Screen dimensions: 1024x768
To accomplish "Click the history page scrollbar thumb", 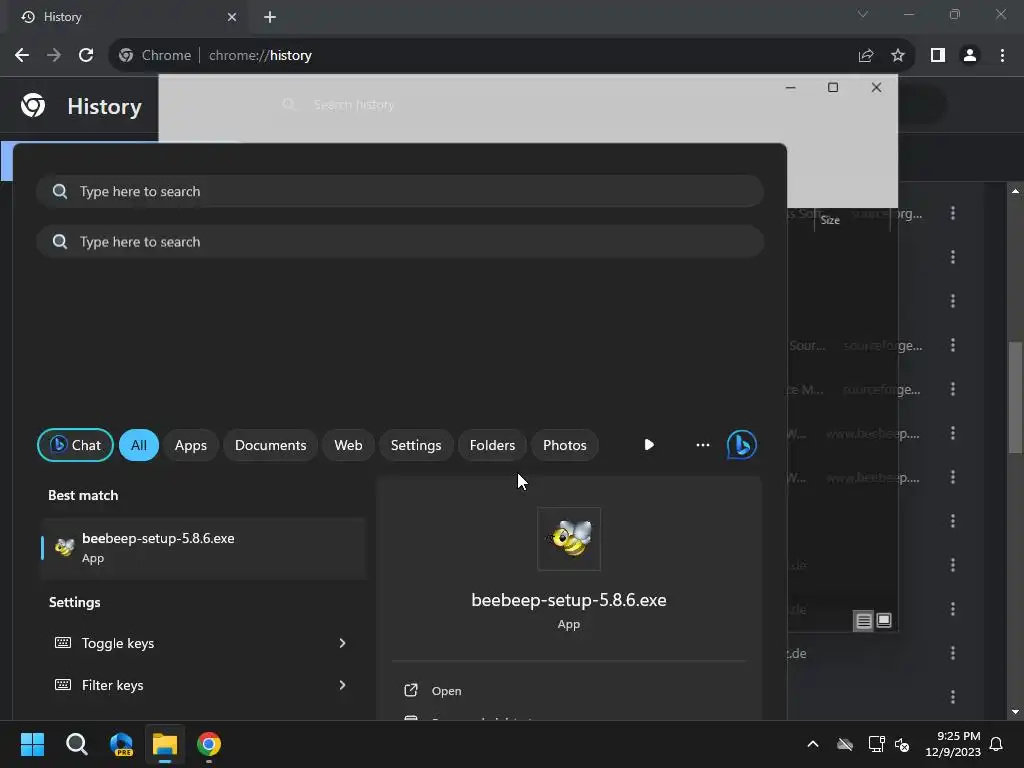I will 1015,397.
